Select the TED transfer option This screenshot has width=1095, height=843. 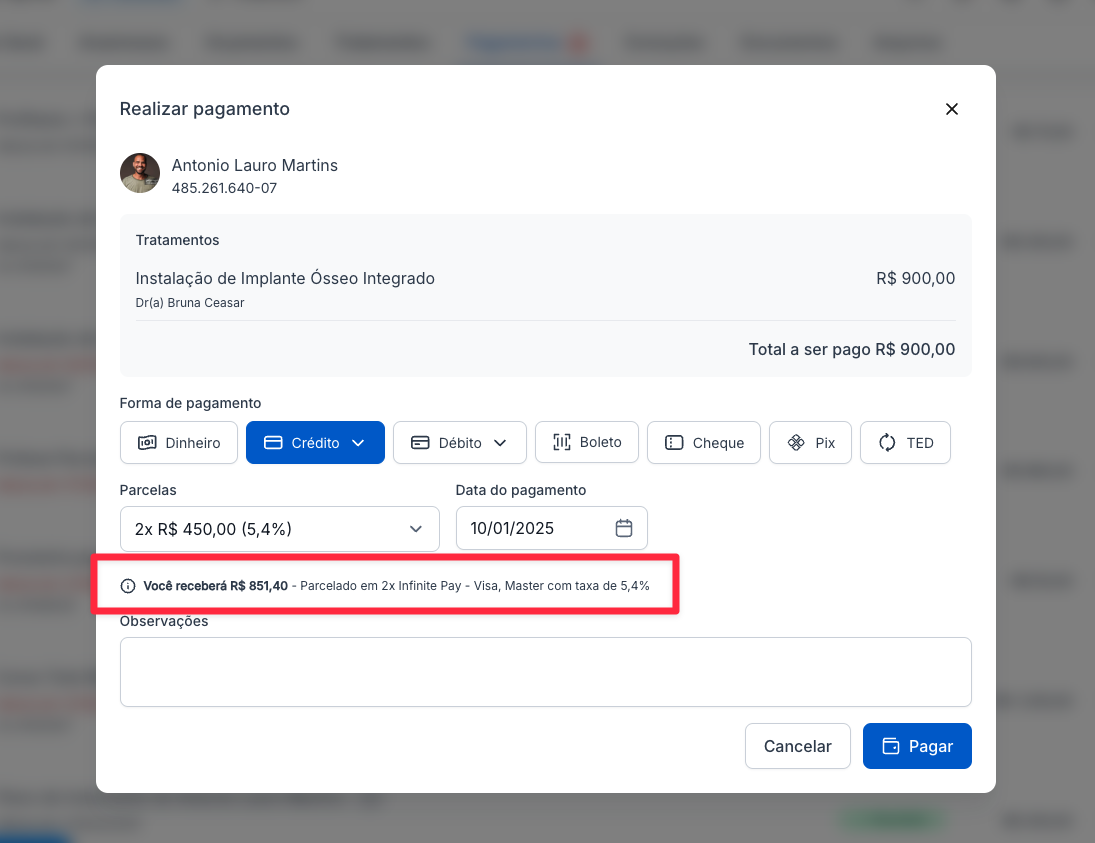point(905,443)
